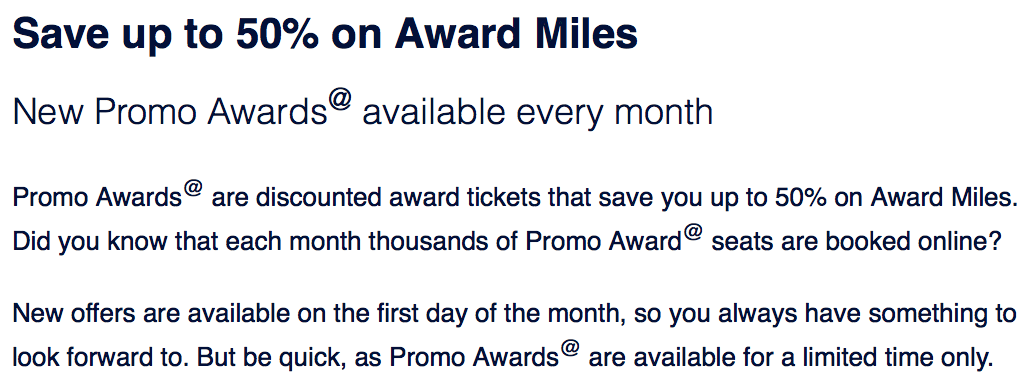Click the @ superscript before 'are available for a limited'

[571, 350]
